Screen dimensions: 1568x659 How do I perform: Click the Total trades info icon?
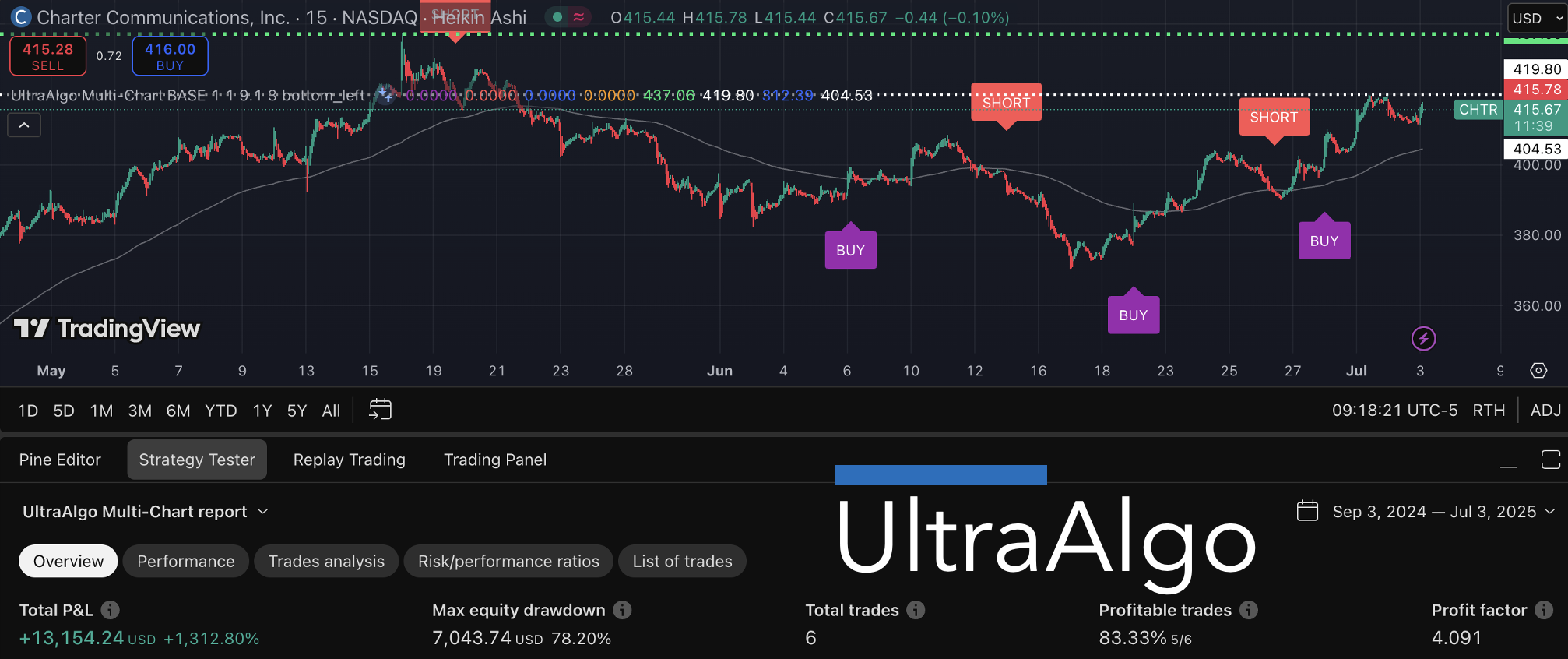[x=916, y=610]
